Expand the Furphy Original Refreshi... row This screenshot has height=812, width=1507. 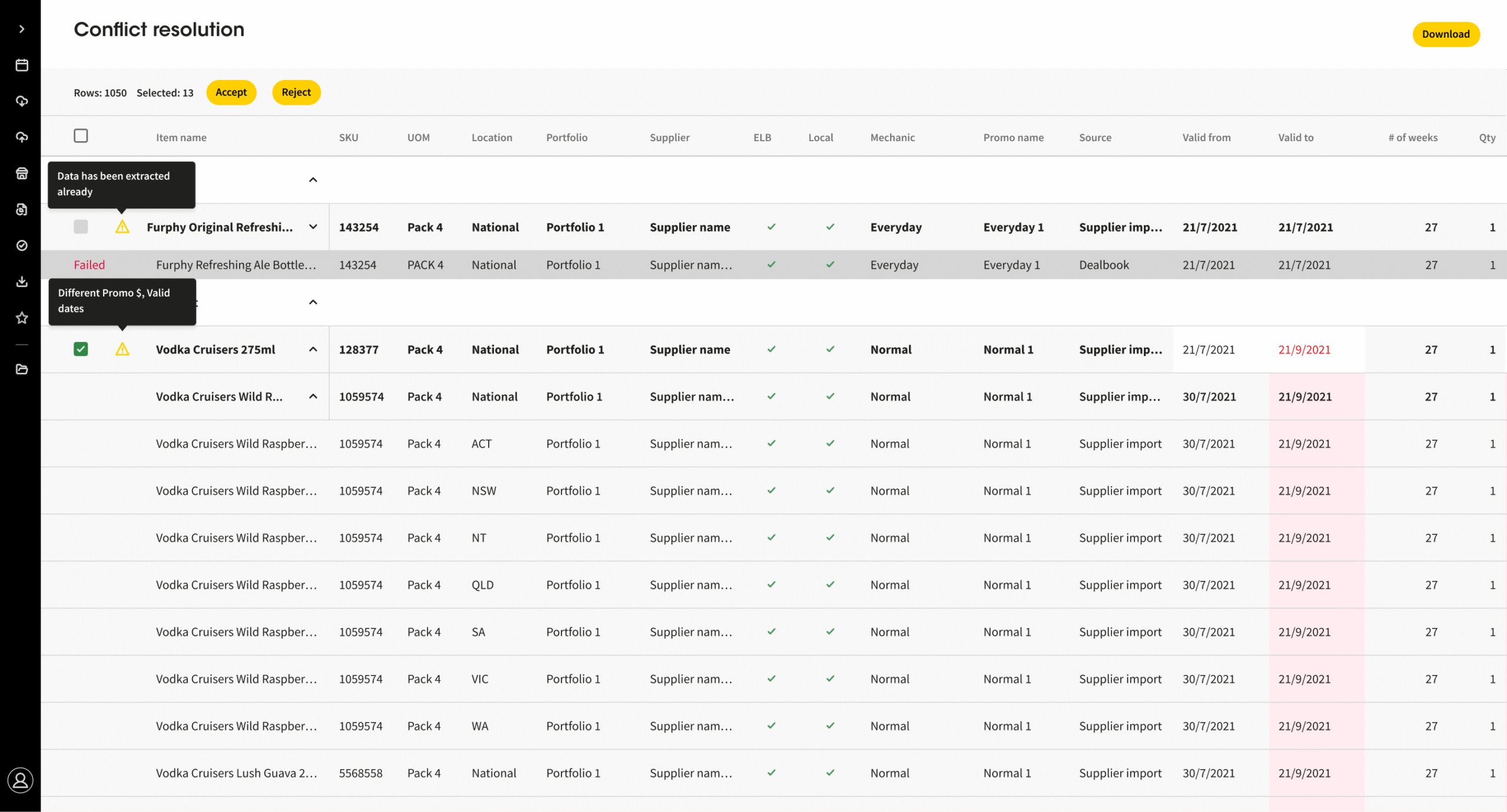coord(313,227)
